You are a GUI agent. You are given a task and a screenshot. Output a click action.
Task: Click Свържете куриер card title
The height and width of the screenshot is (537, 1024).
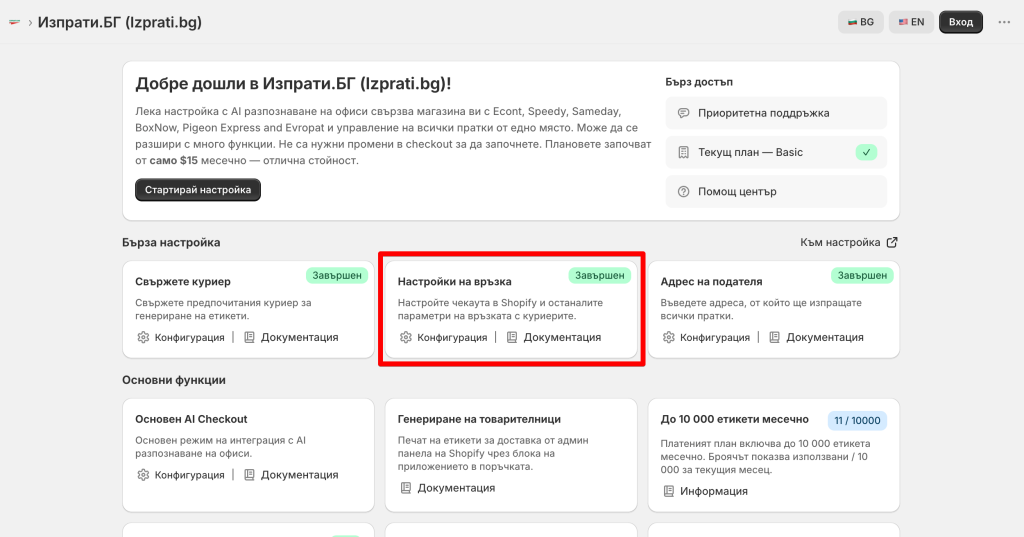pyautogui.click(x=183, y=282)
